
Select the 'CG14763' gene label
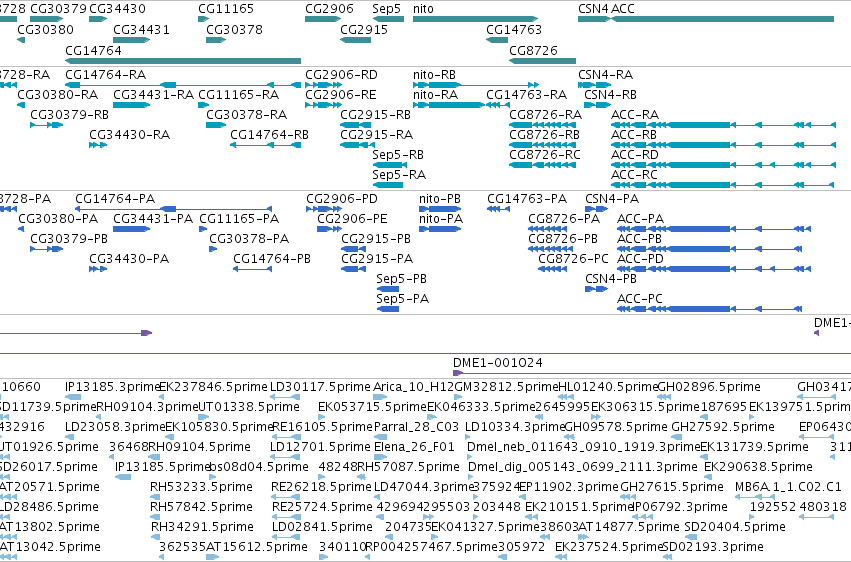(x=513, y=29)
